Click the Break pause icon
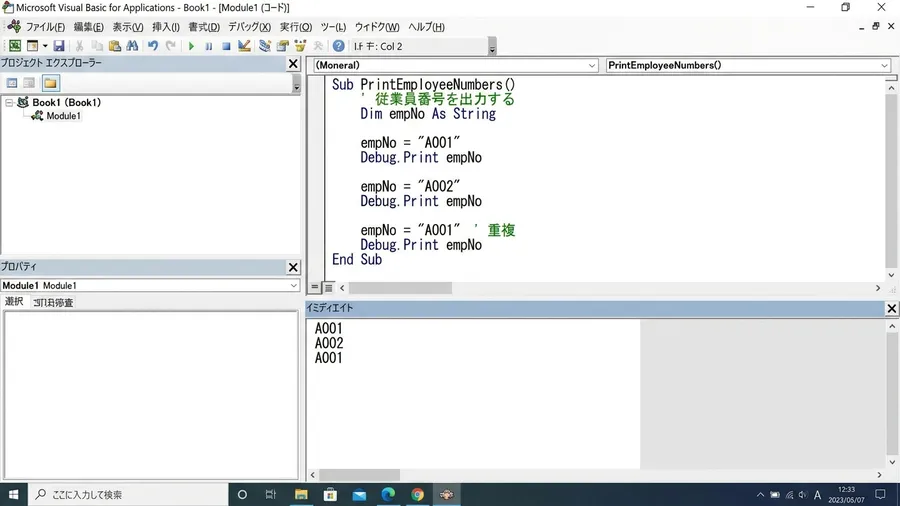900x506 pixels. point(208,46)
